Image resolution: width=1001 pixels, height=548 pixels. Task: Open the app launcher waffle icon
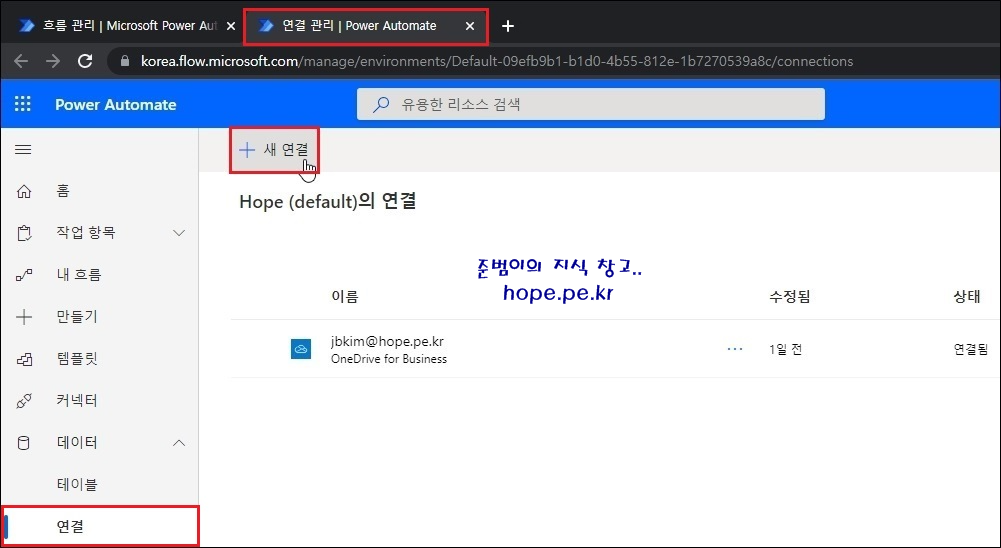(23, 104)
